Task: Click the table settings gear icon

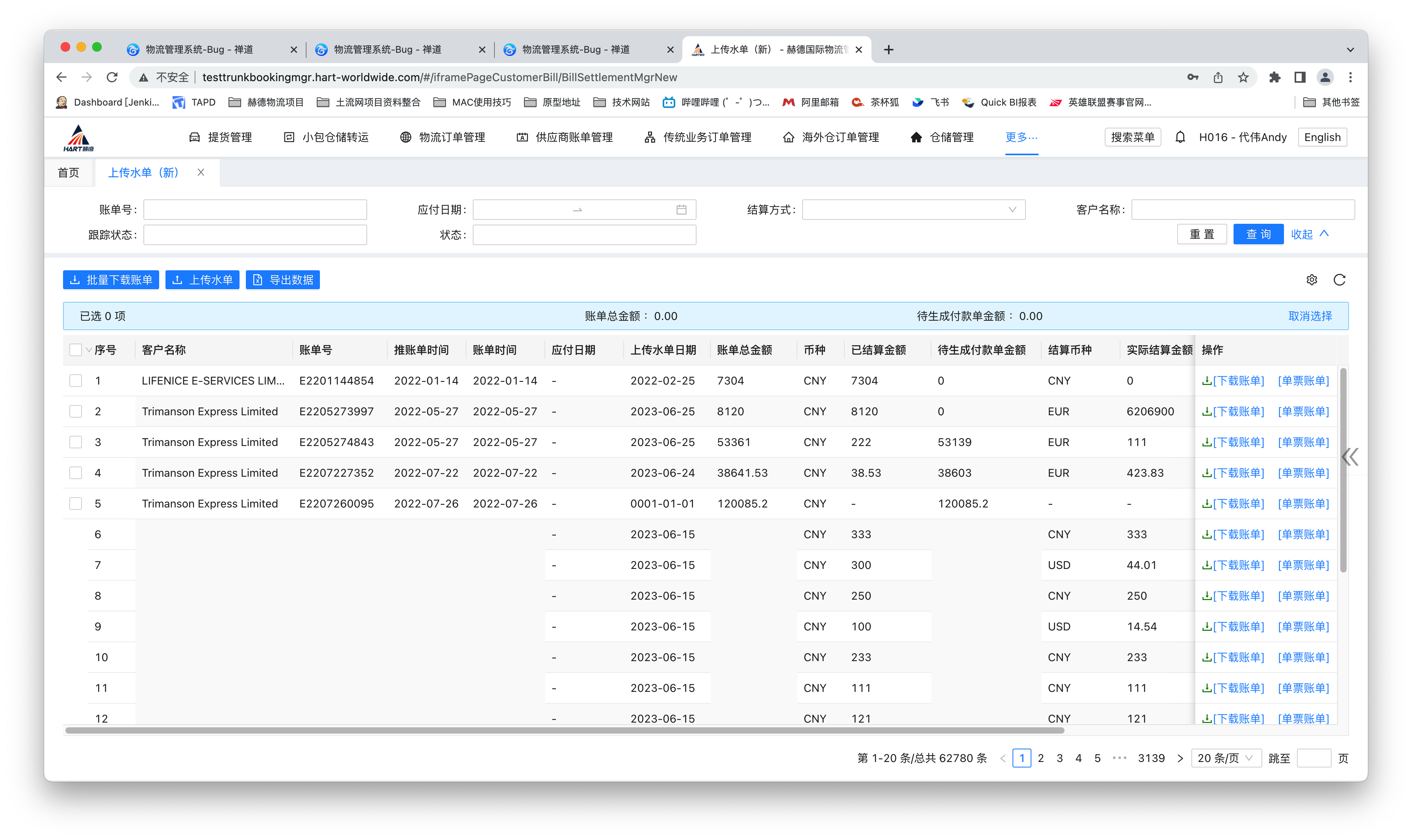Action: [x=1311, y=280]
